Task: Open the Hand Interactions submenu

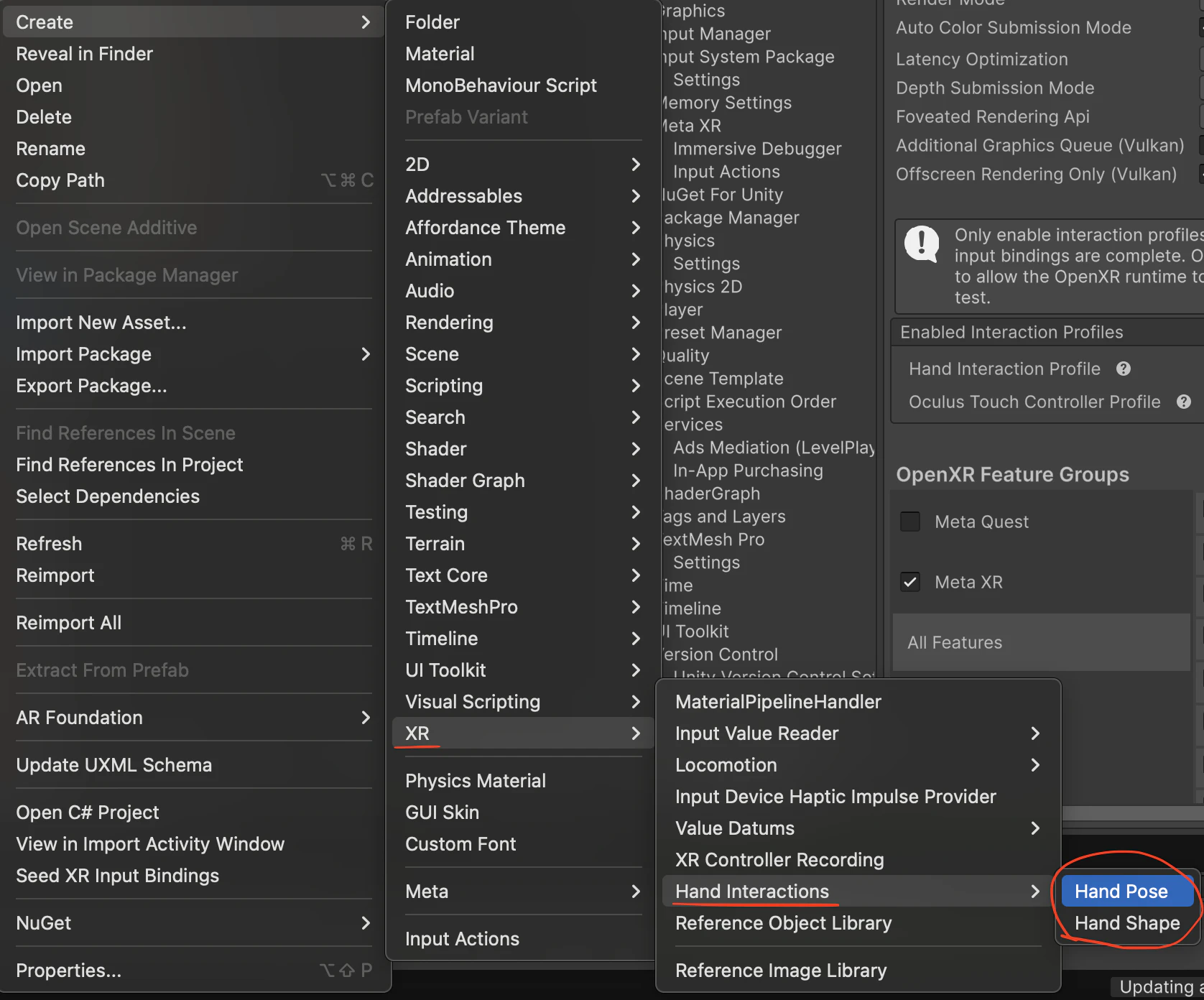Action: coord(858,892)
